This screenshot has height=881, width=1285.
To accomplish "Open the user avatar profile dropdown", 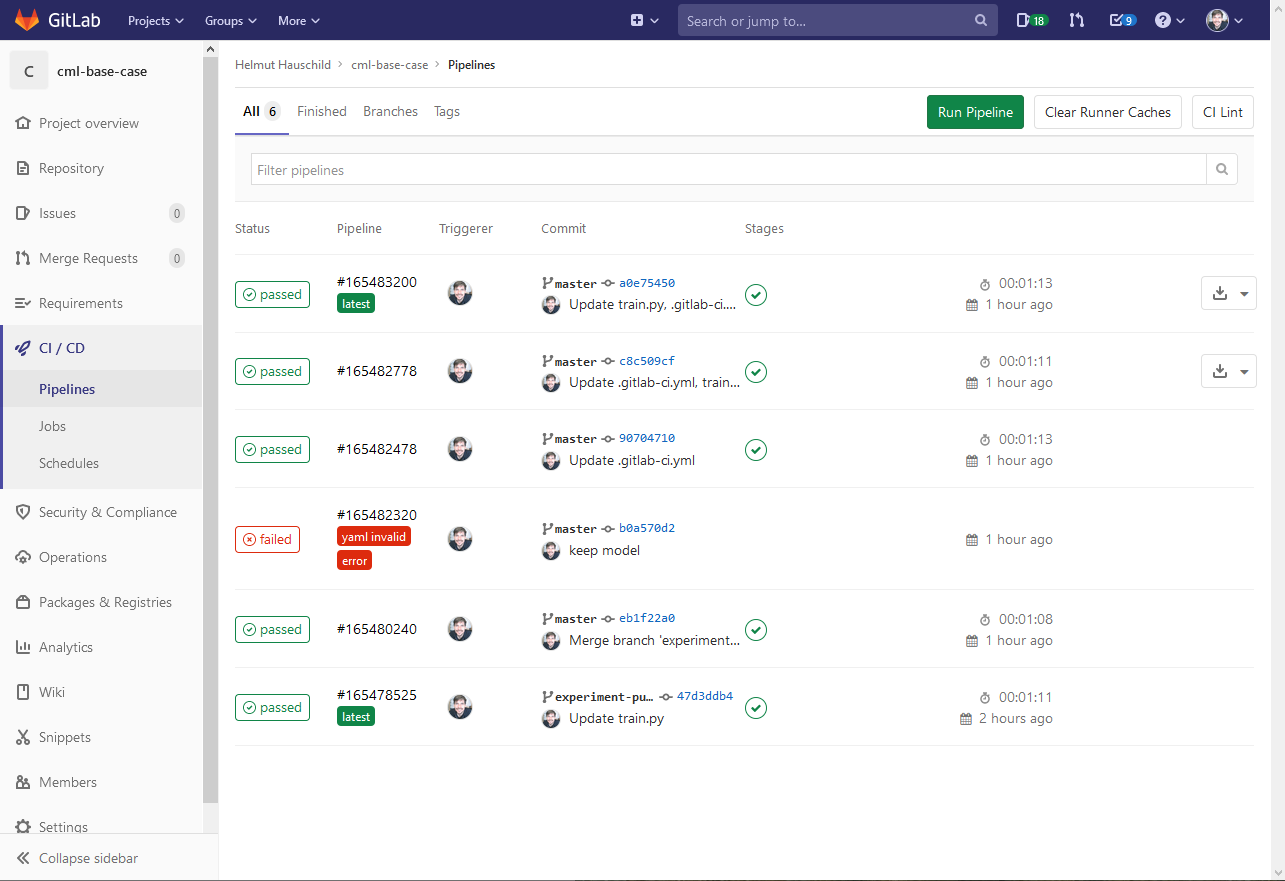I will click(x=1224, y=20).
